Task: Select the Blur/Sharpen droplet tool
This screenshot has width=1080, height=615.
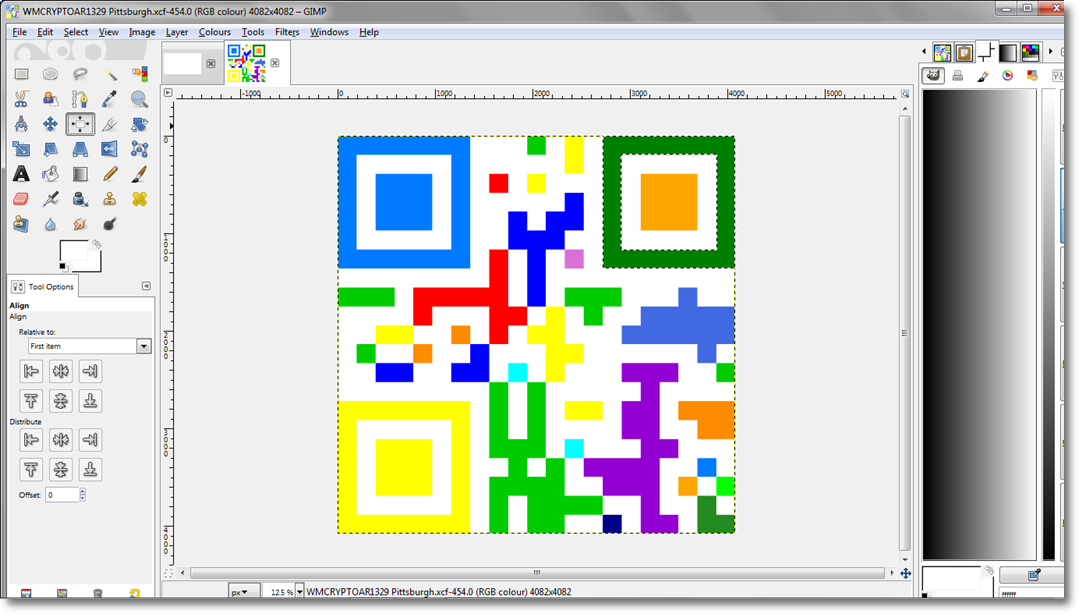Action: pos(50,224)
